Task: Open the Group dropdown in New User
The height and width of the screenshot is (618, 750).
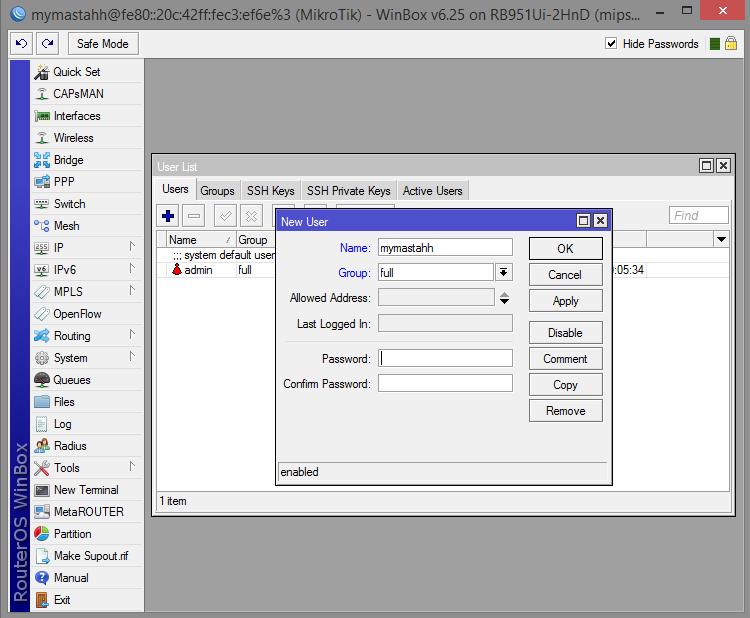Action: click(x=504, y=273)
